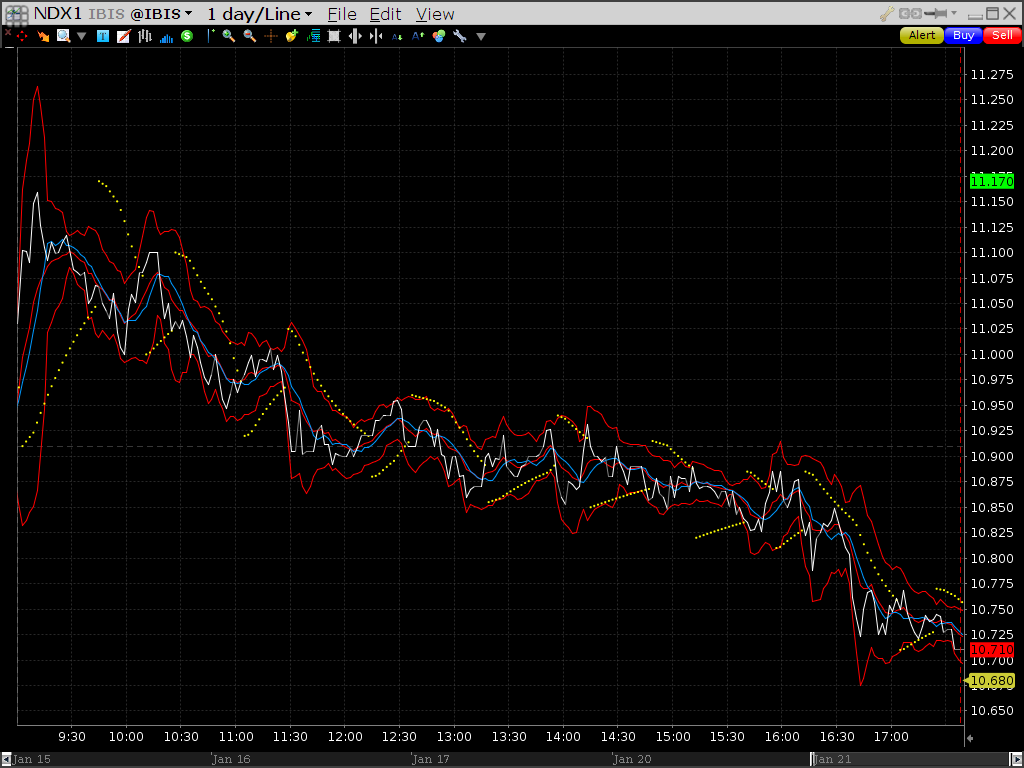This screenshot has width=1024, height=768.
Task: Click the 14:30 time axis label
Action: click(618, 737)
